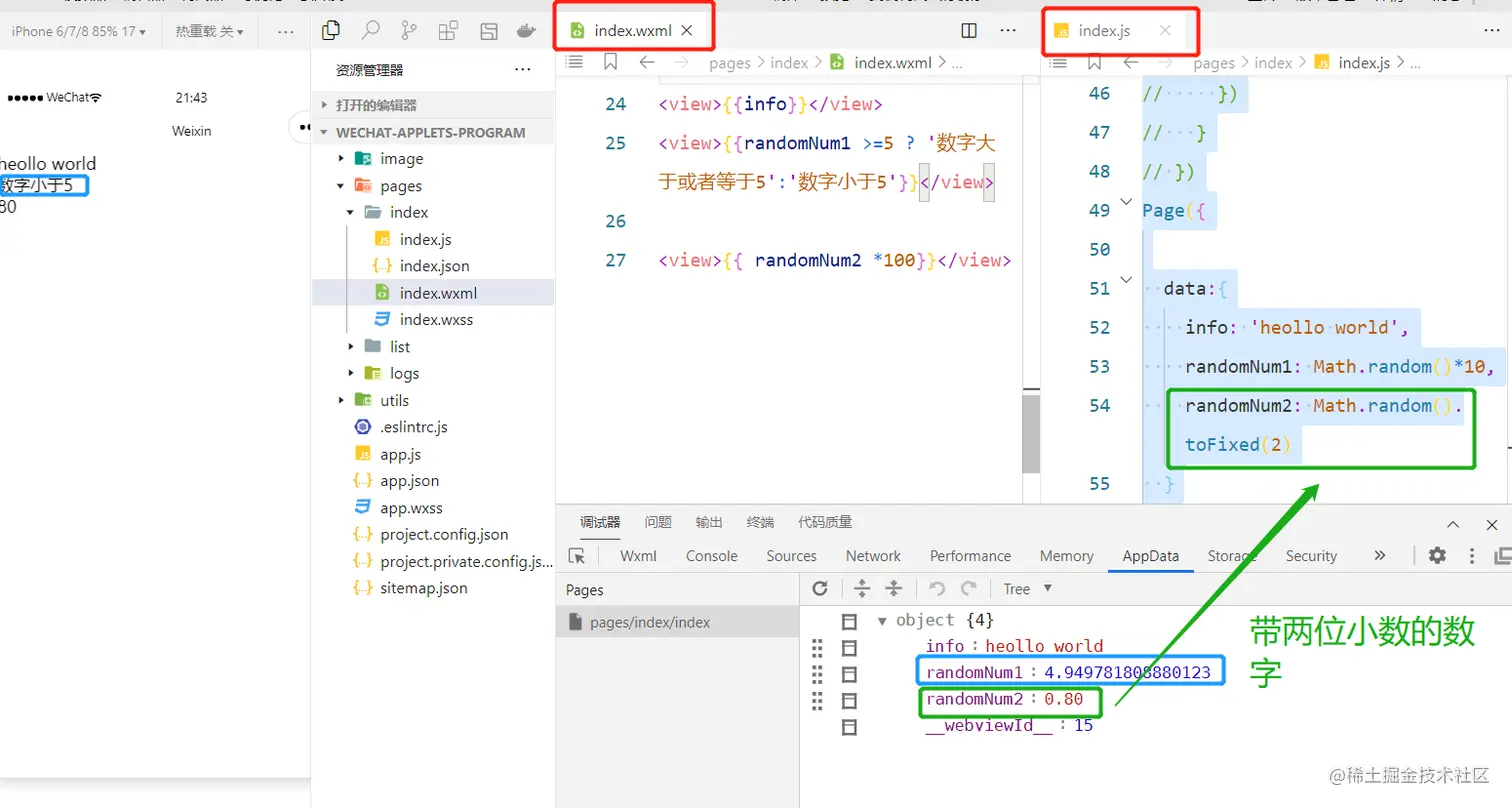Open the Search view icon
Screen dimensions: 1512x808
370,31
